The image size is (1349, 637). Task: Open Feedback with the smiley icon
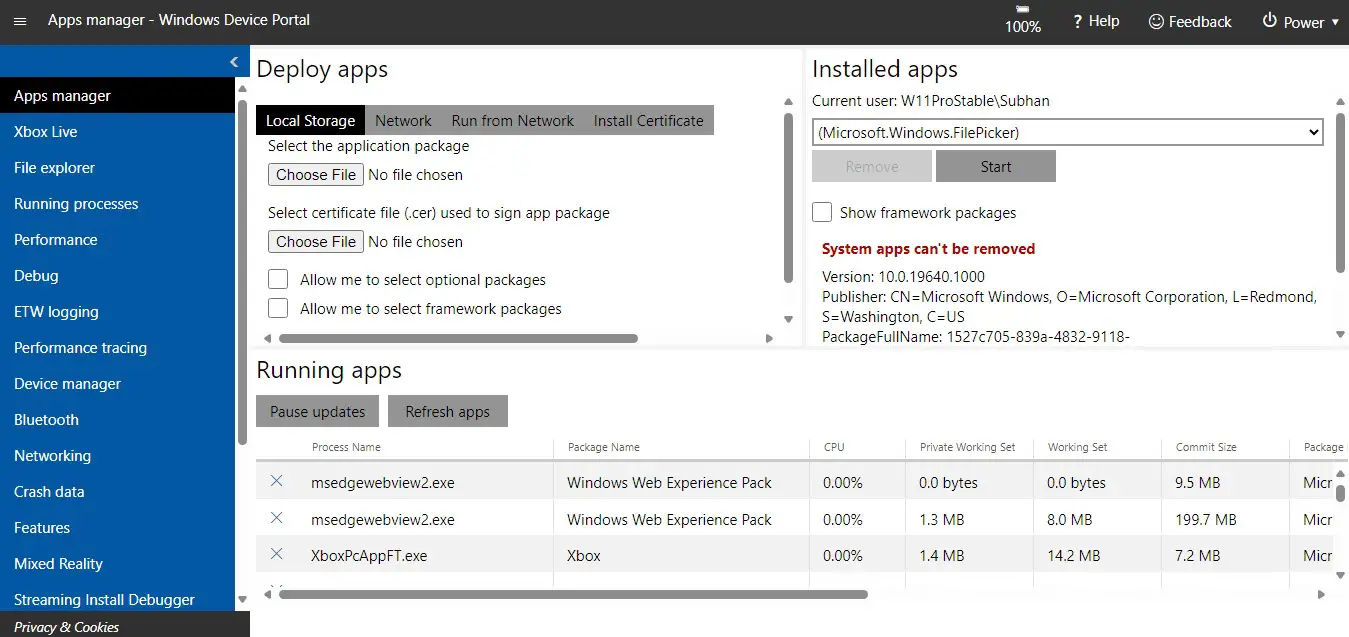click(x=1190, y=21)
